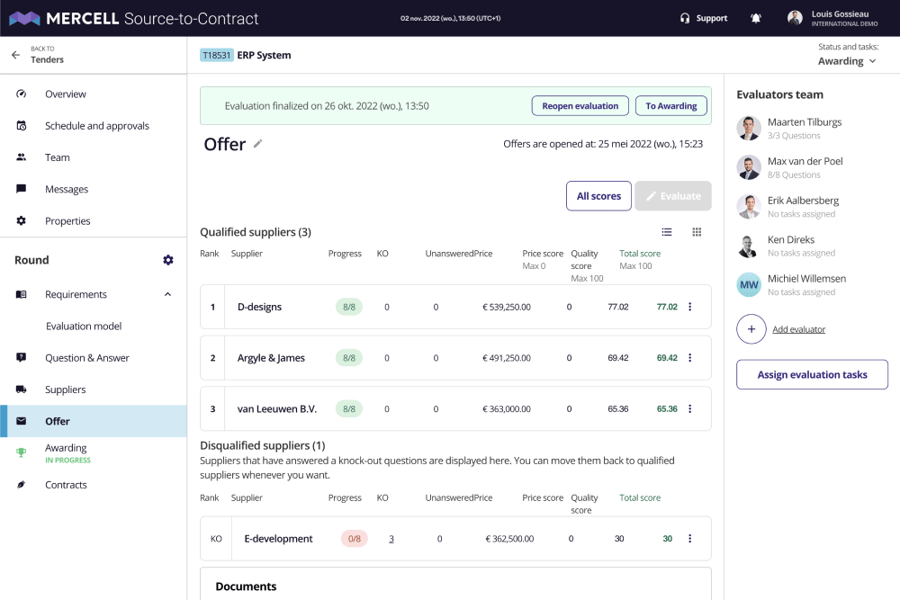
Task: Click the 8/8 progress badge for D-designs
Action: click(x=349, y=307)
